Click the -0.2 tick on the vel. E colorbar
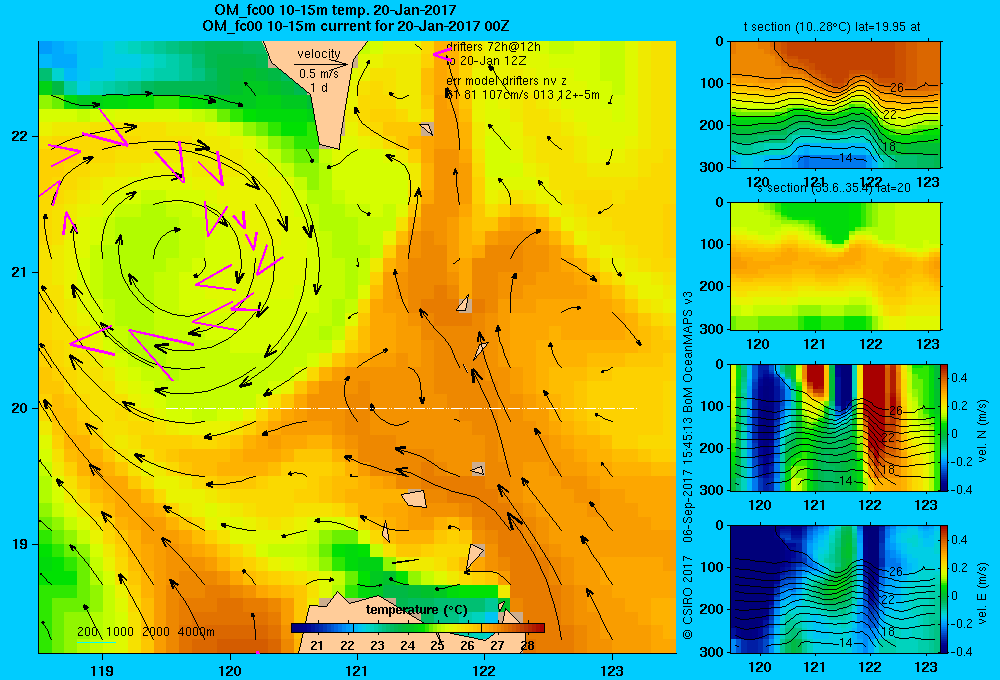 (x=961, y=623)
